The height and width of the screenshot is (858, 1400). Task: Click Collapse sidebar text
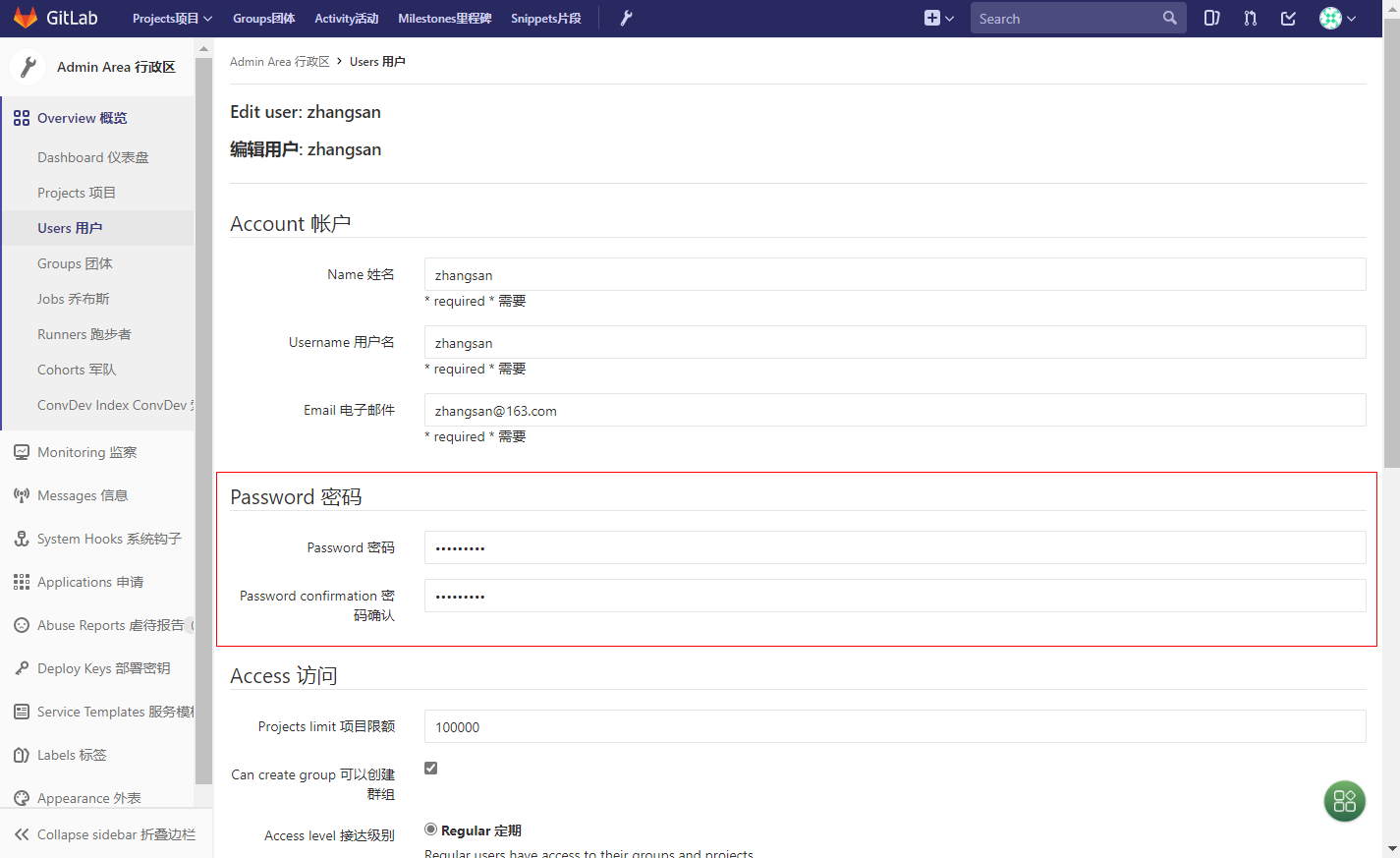coord(116,834)
